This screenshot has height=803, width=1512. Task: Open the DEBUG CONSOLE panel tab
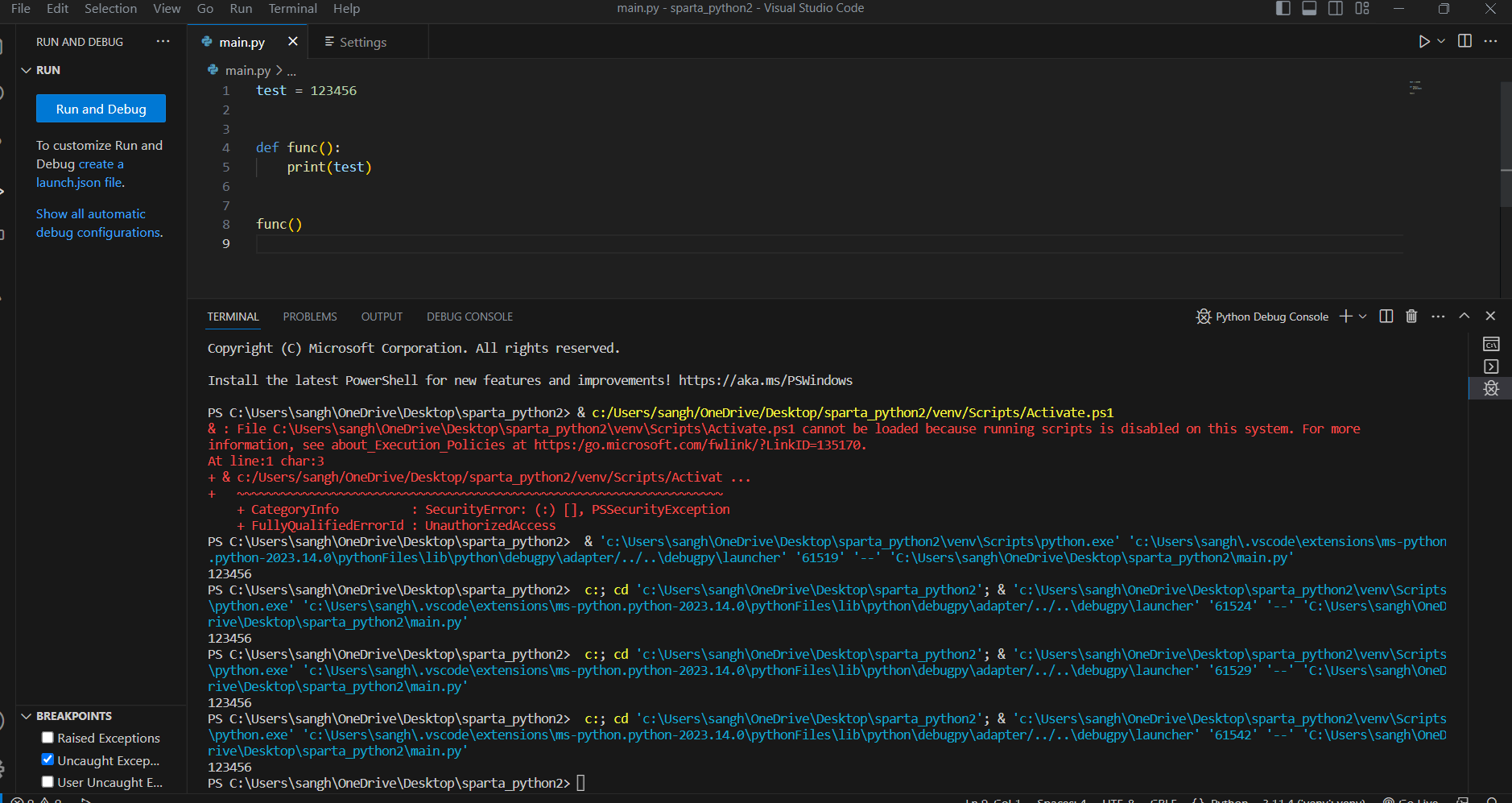[x=469, y=317]
